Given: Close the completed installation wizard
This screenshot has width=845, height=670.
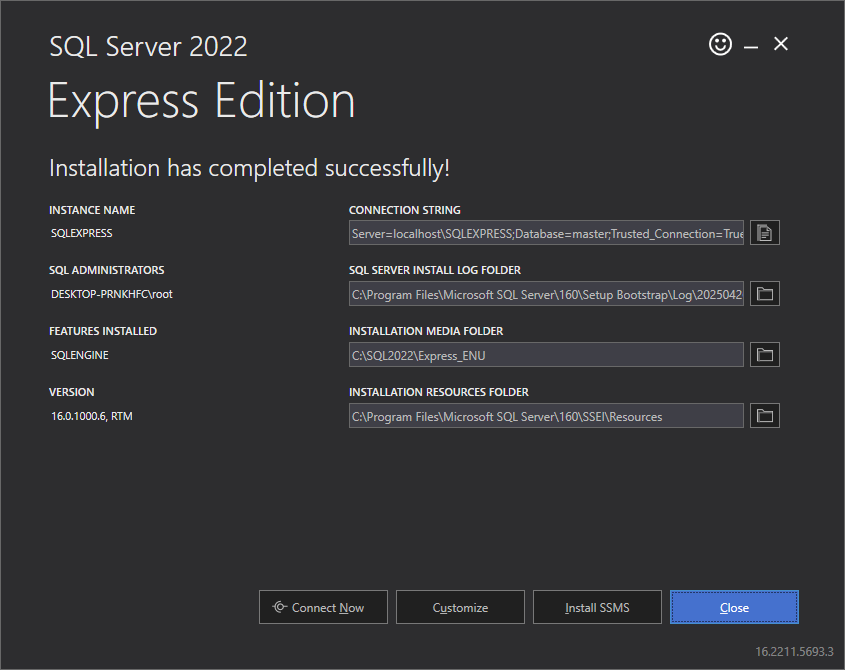Looking at the screenshot, I should click(734, 607).
